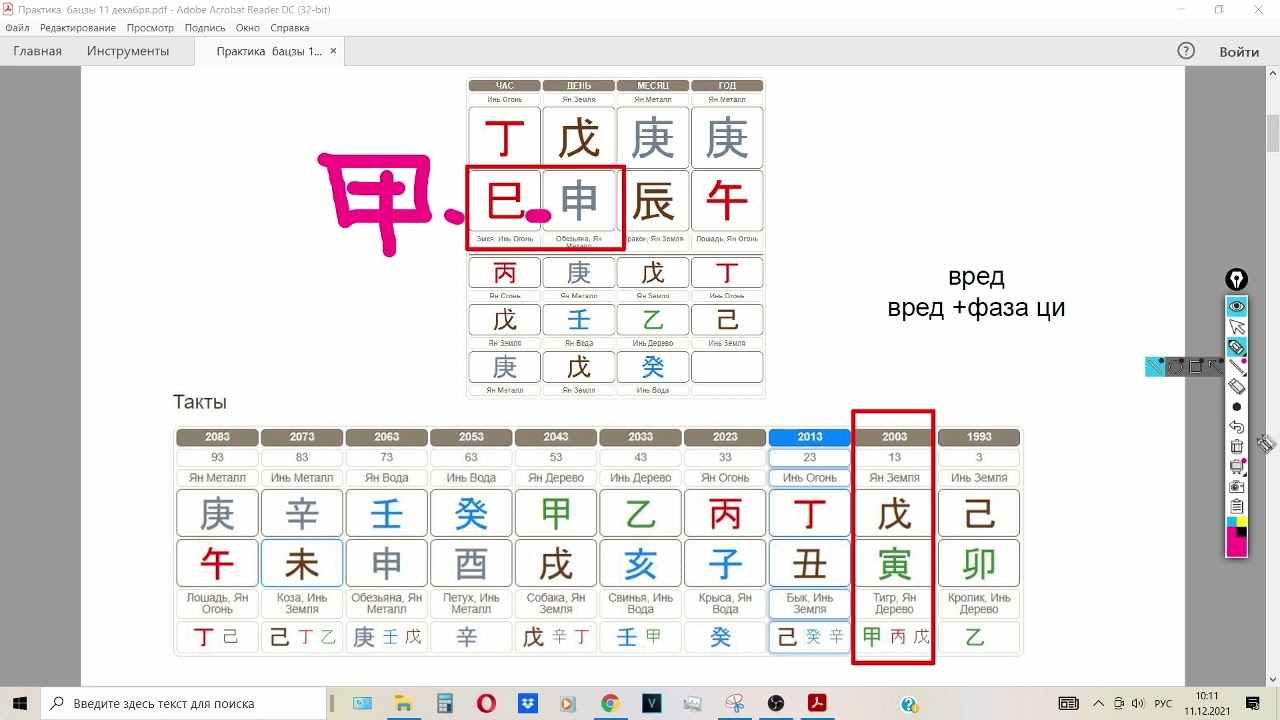Image resolution: width=1280 pixels, height=720 pixels.
Task: Undo the last annotation stroke
Action: [1237, 427]
